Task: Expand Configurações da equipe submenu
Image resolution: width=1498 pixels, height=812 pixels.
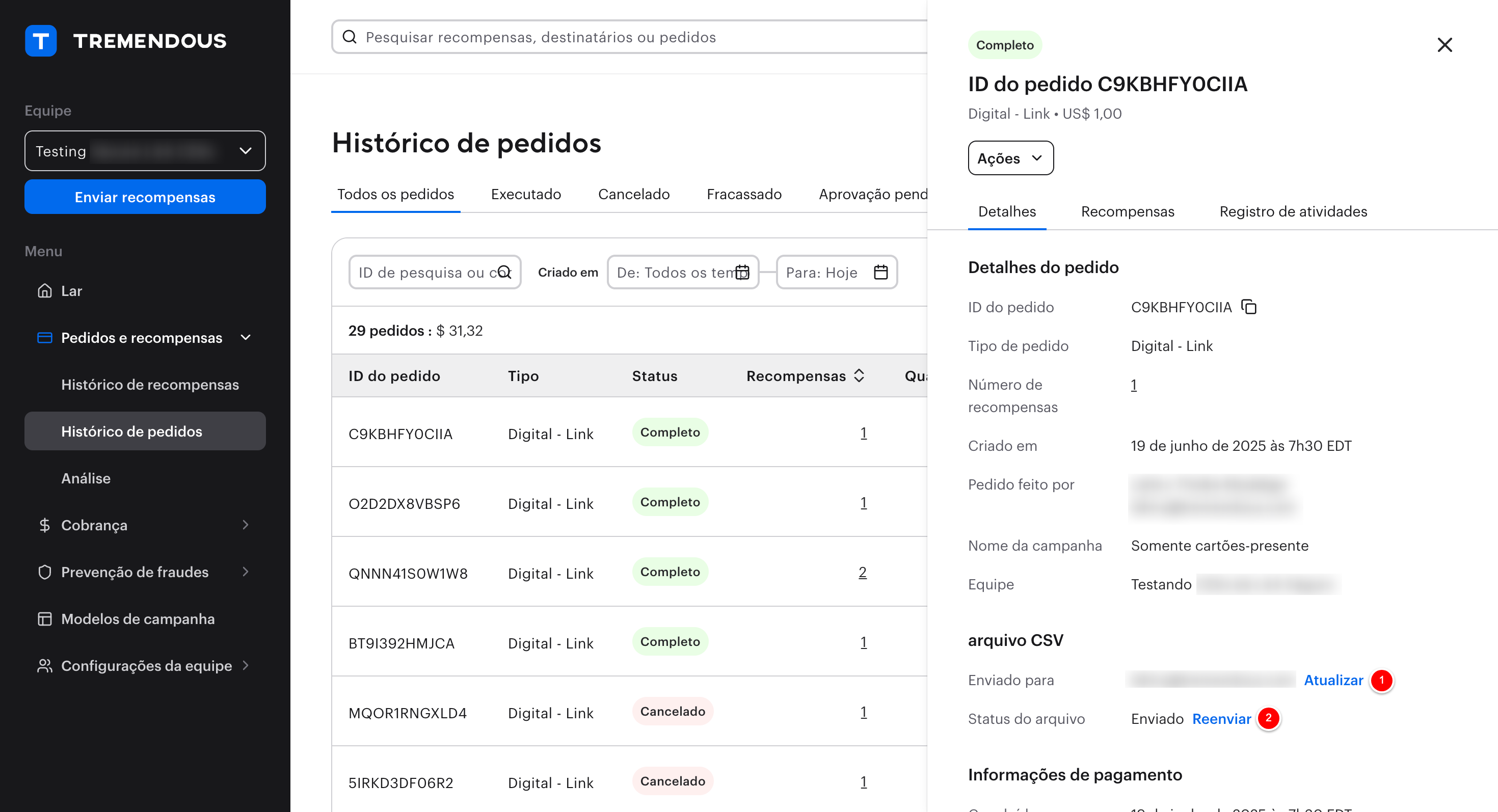Action: click(246, 665)
